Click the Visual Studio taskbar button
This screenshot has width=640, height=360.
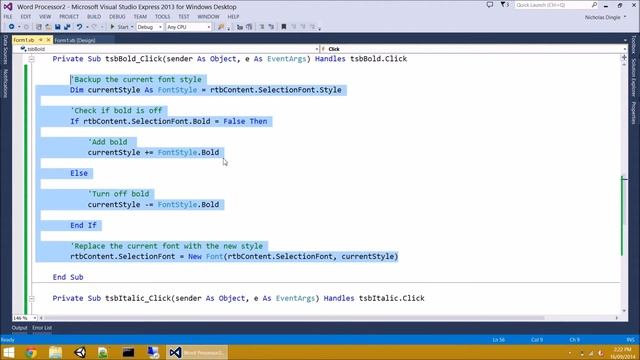[197, 352]
